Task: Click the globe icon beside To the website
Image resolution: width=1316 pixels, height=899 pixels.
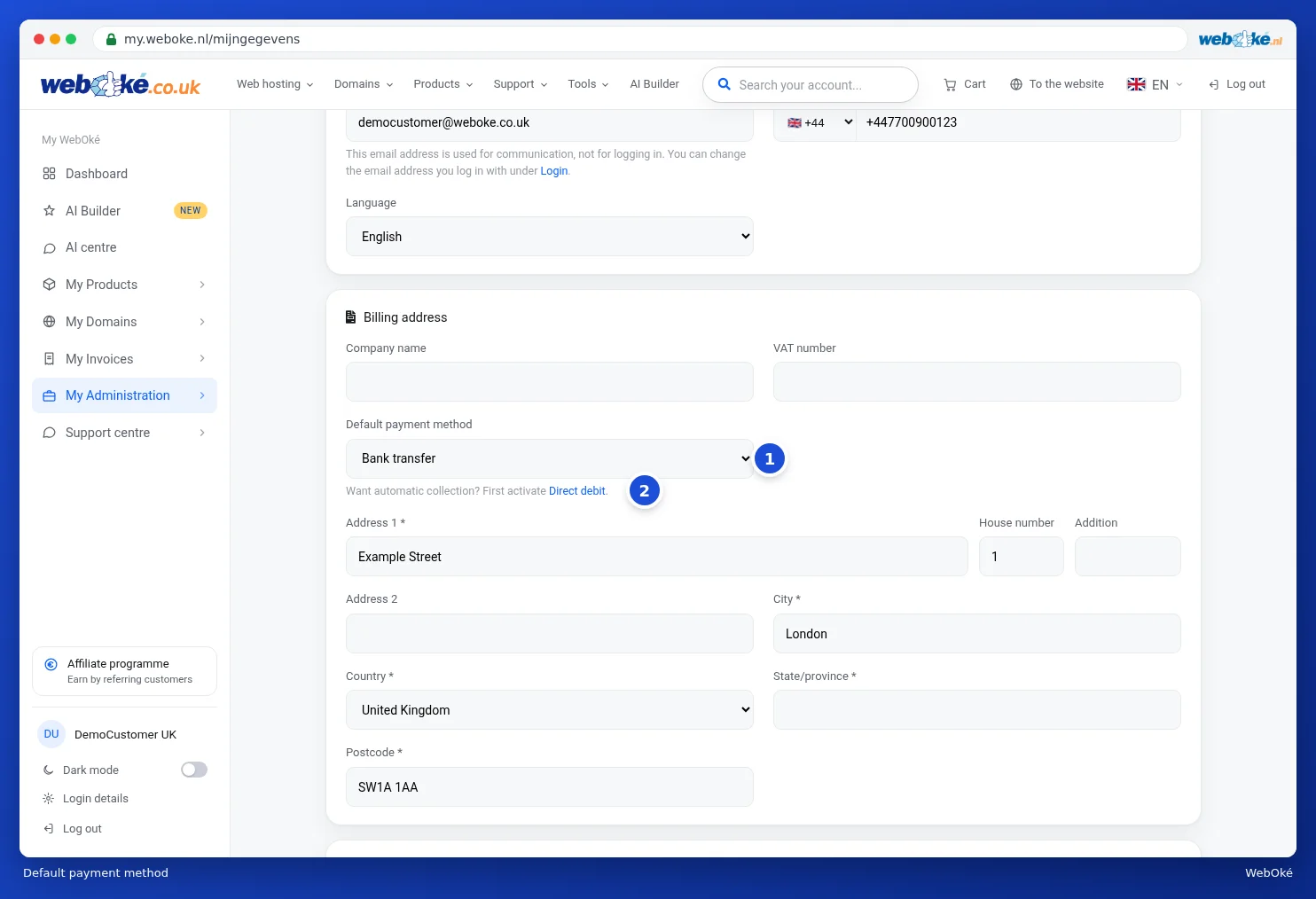Action: coord(1016,84)
